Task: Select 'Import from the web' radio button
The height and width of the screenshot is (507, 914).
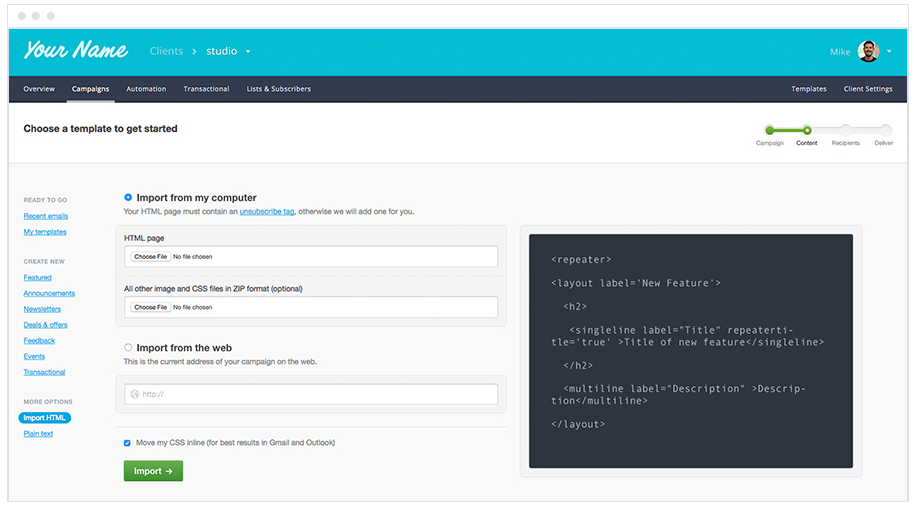Action: pyautogui.click(x=128, y=347)
